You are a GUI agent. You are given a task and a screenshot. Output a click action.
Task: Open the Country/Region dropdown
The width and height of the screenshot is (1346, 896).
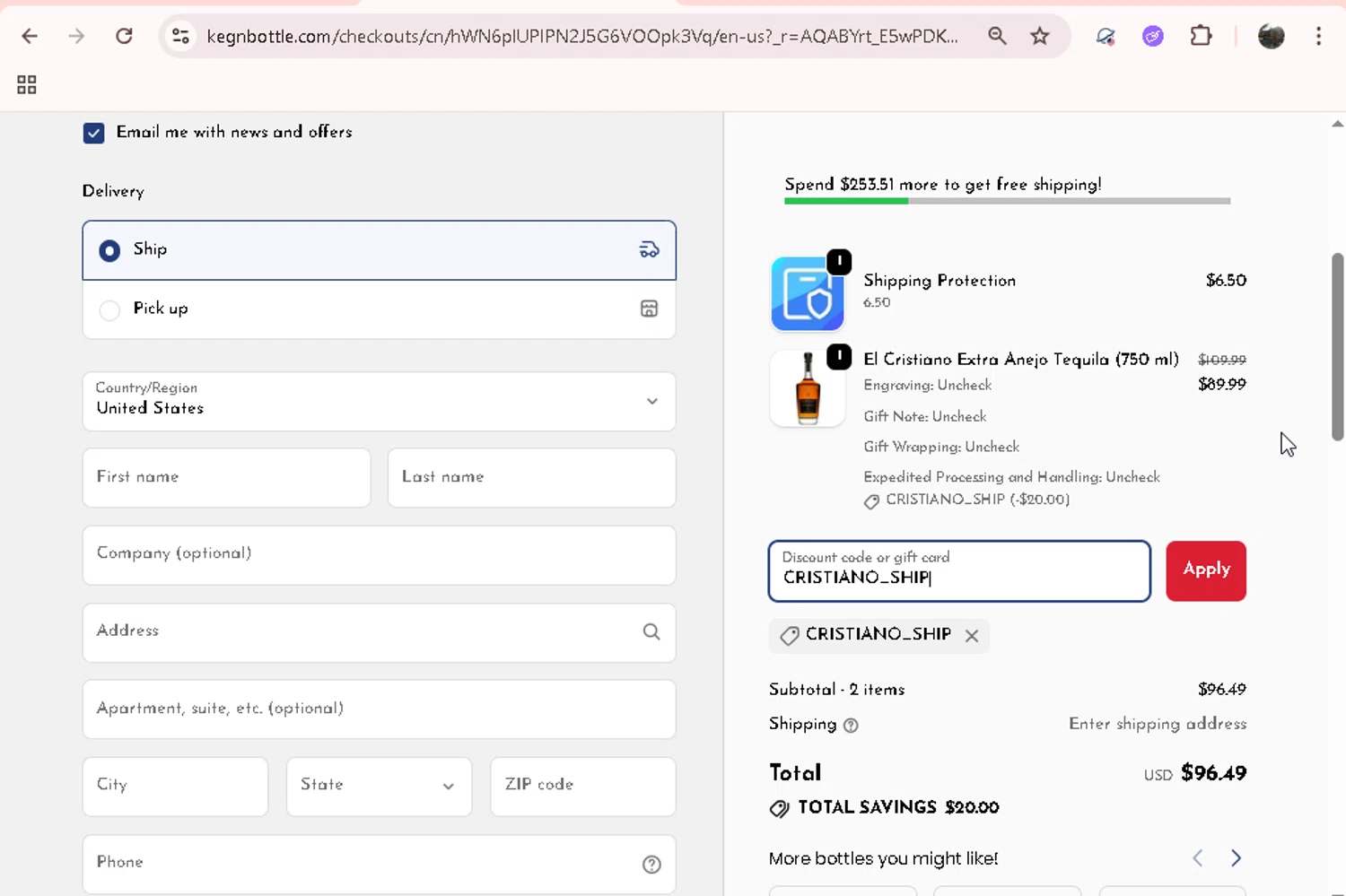(x=379, y=401)
